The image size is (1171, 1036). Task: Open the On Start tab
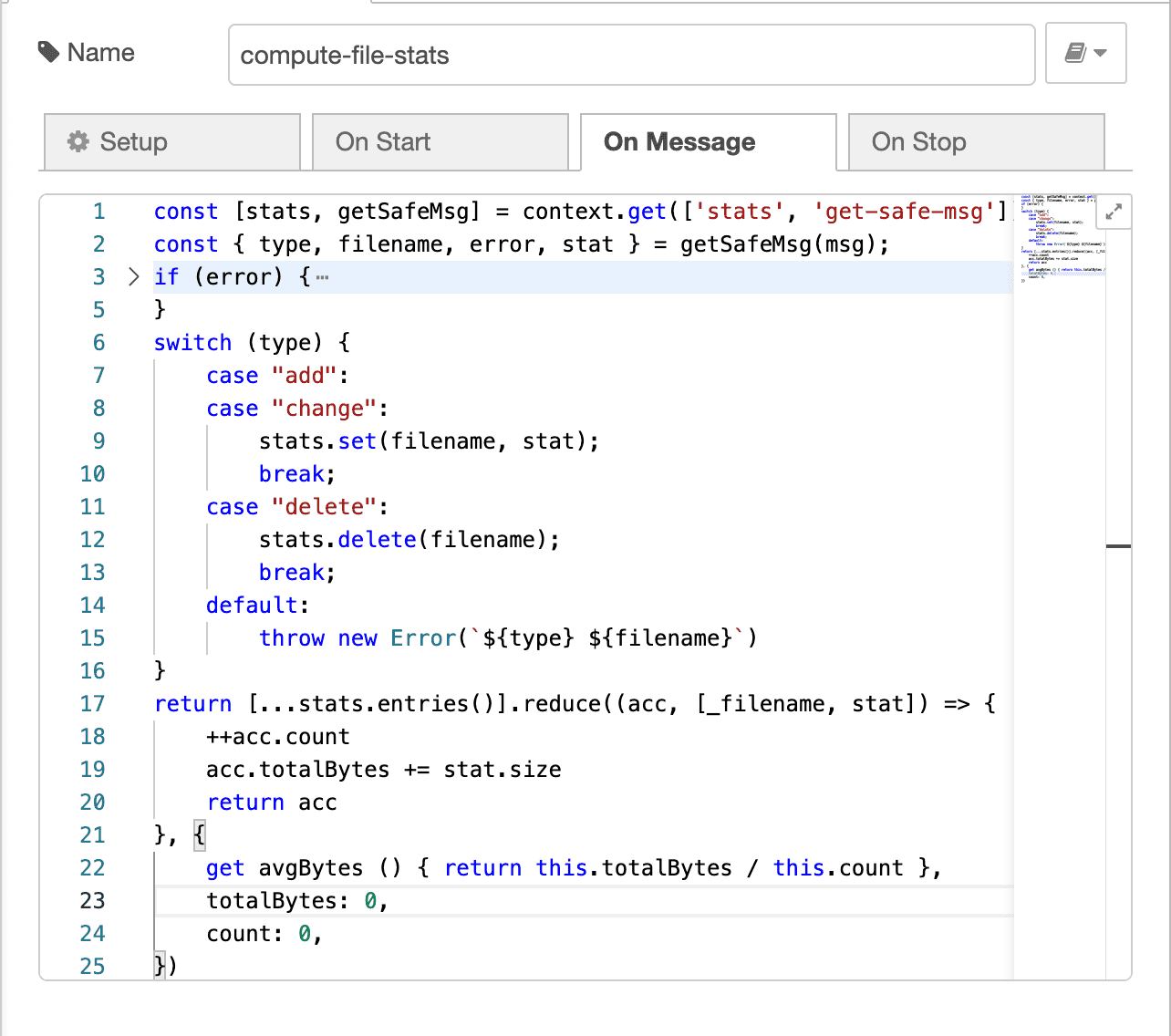click(440, 142)
